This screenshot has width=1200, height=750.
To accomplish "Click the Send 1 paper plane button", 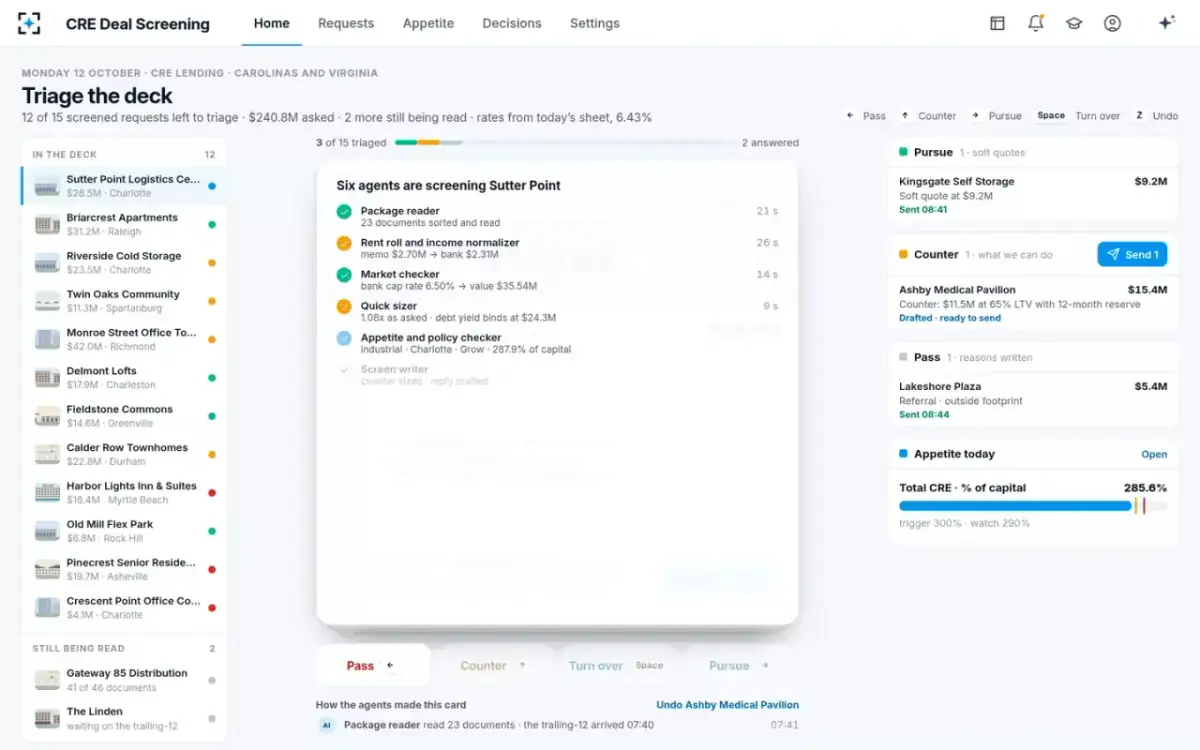I will (1132, 254).
